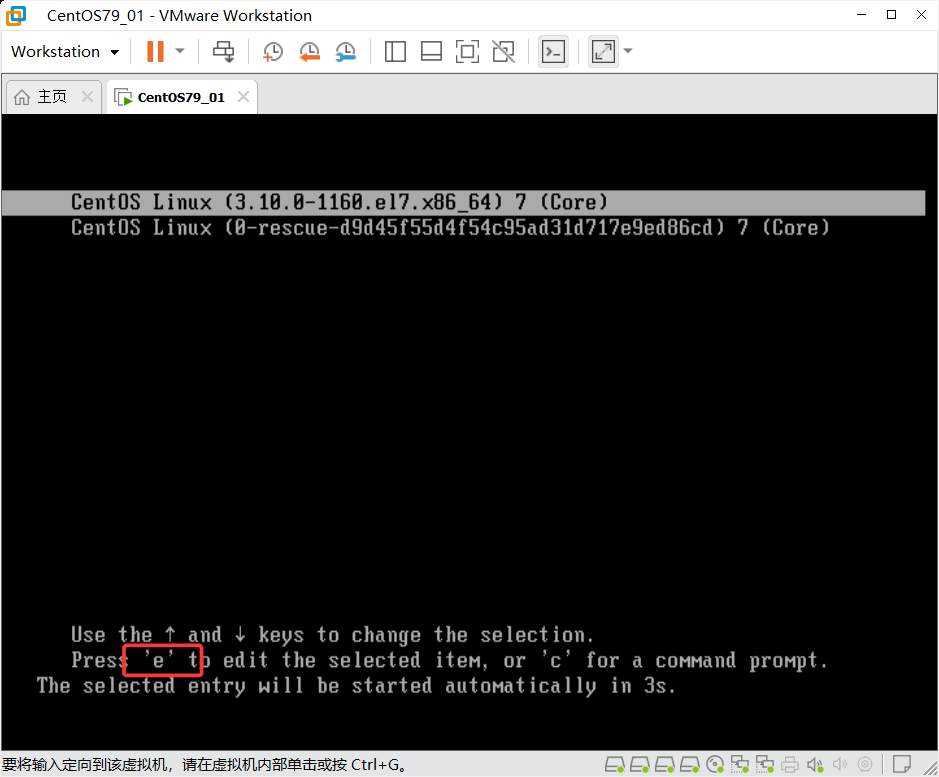
Task: Click the stretch guest display icon
Action: click(x=603, y=52)
